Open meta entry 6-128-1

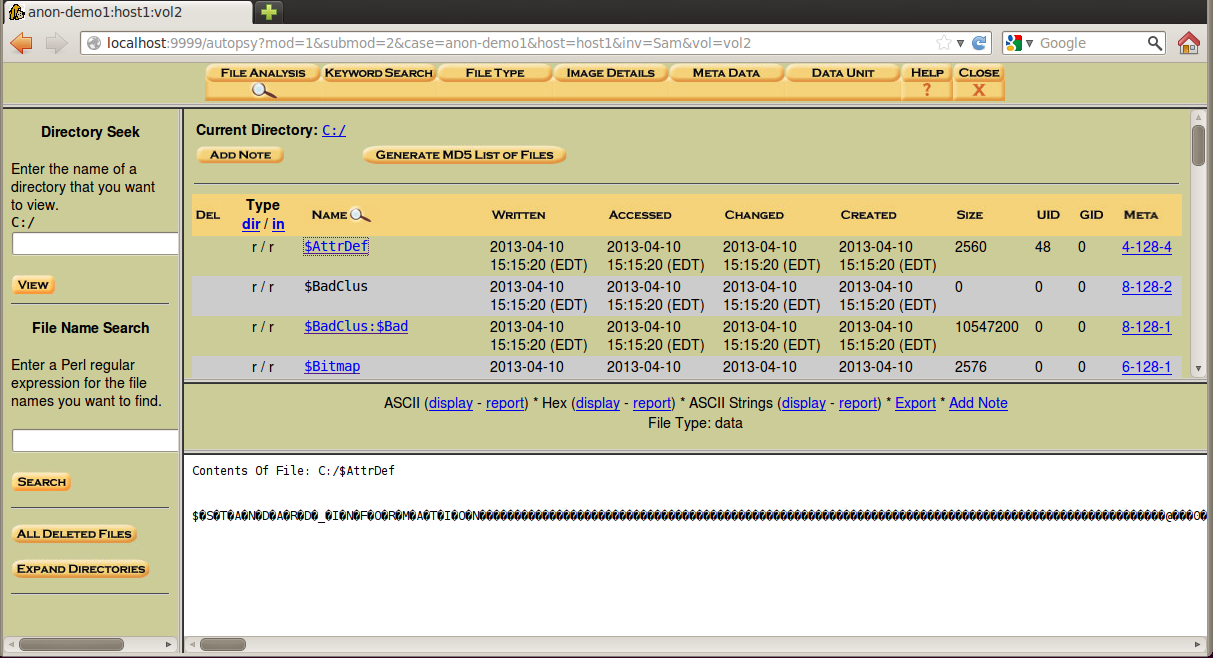pos(1146,367)
